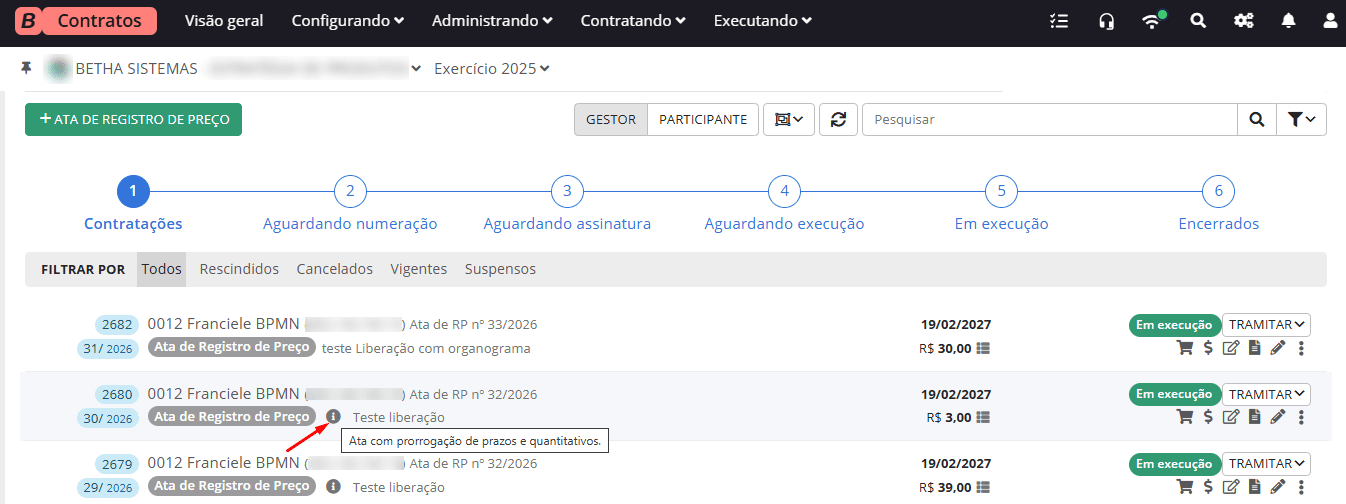Image resolution: width=1346 pixels, height=504 pixels.
Task: Click the info icon on row 2679
Action: pos(333,487)
